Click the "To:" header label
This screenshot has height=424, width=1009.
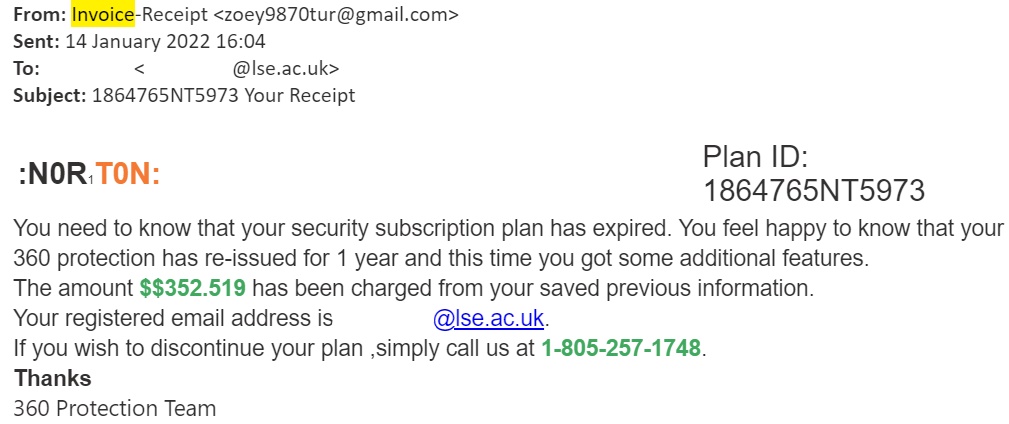(26, 69)
